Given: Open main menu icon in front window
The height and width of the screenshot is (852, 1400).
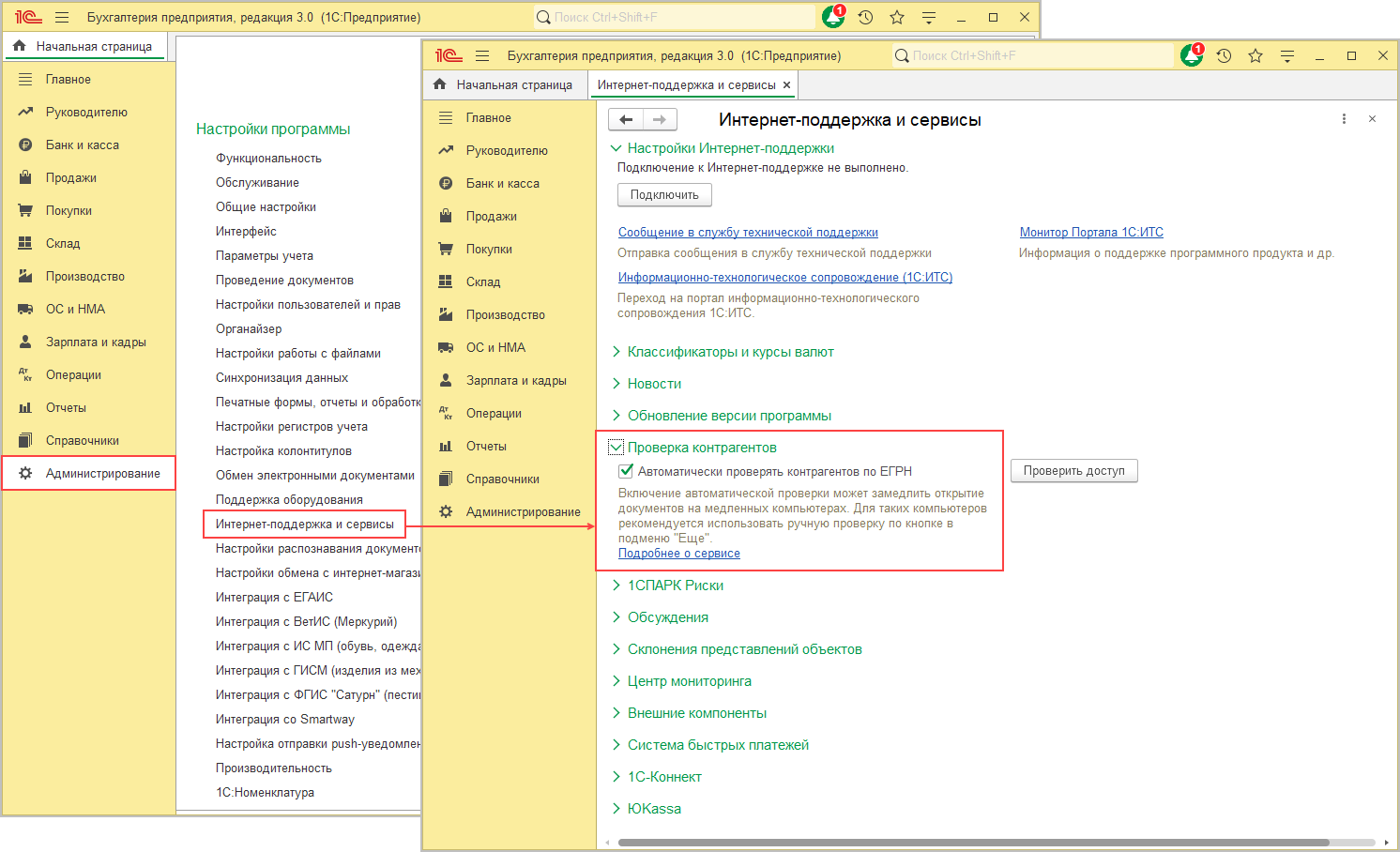Looking at the screenshot, I should coord(482,56).
